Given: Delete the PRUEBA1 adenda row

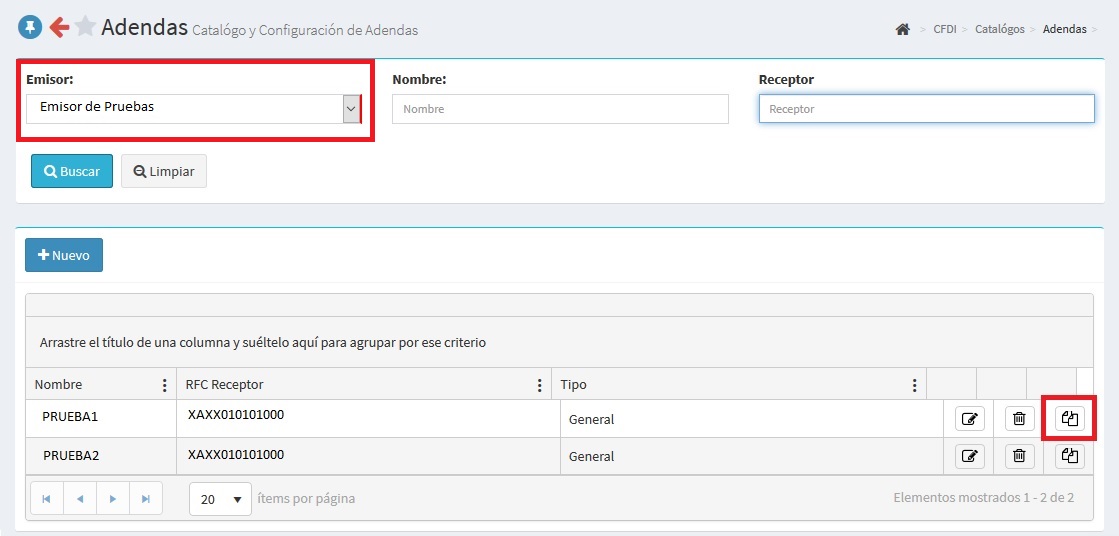Looking at the screenshot, I should 1018,419.
